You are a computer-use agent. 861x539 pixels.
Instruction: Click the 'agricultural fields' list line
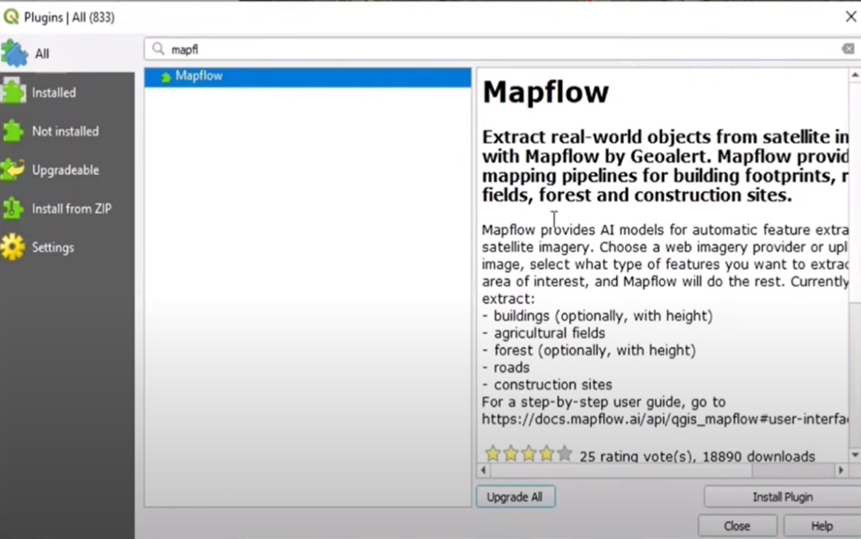coord(544,333)
